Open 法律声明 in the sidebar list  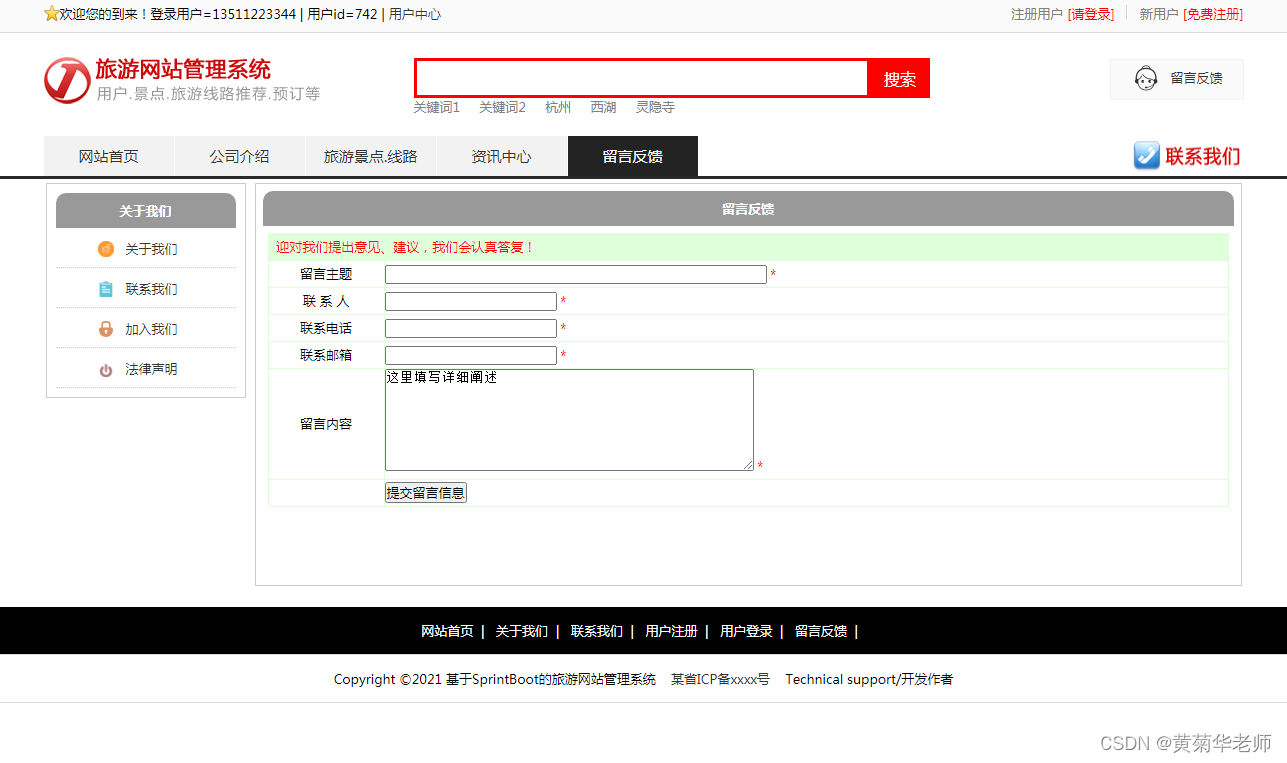[x=151, y=369]
